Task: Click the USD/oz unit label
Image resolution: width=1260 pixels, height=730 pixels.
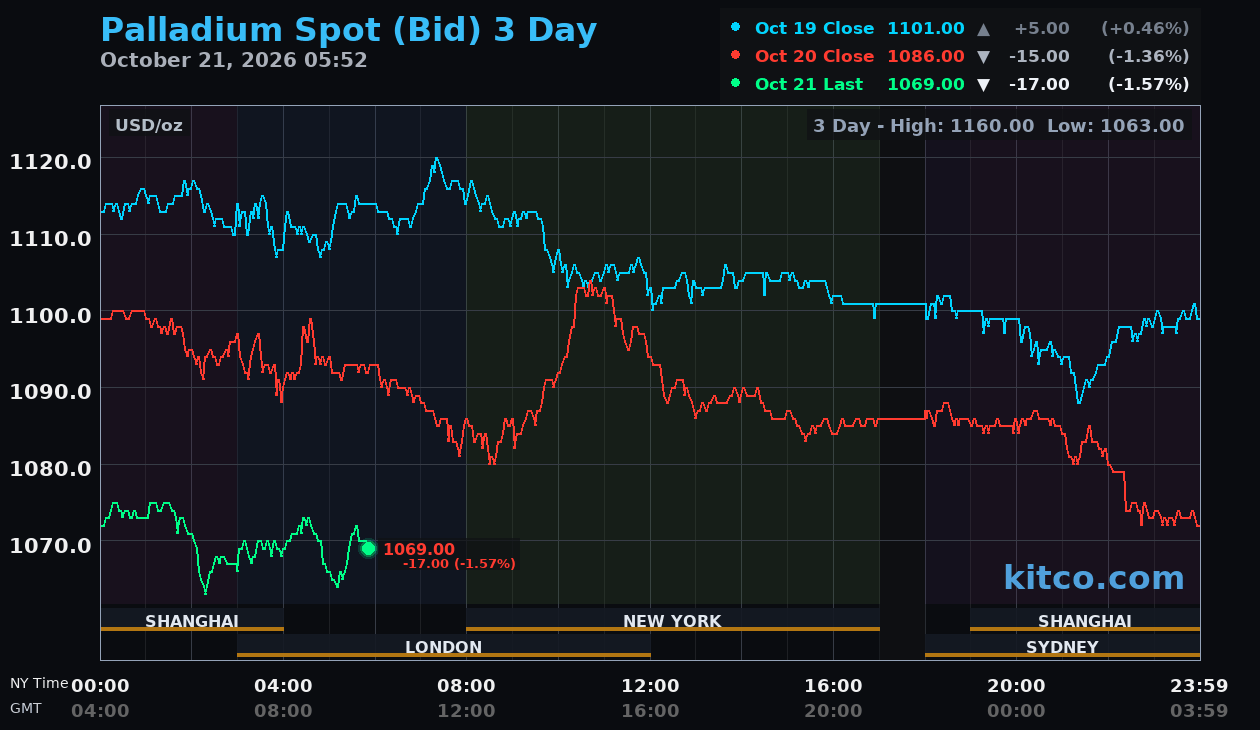Action: point(149,126)
